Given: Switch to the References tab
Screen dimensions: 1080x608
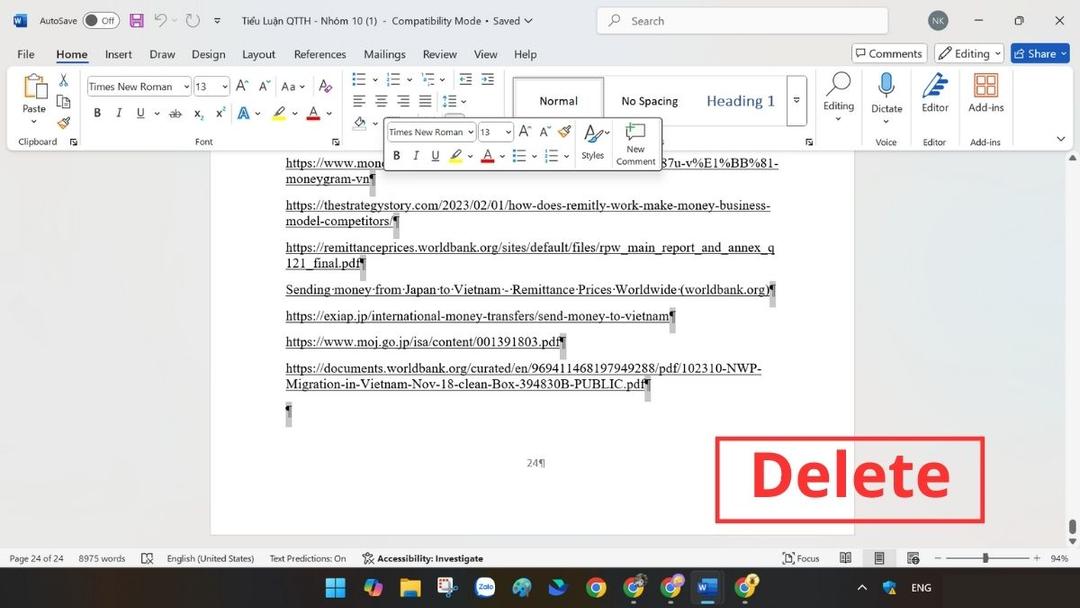Looking at the screenshot, I should point(320,54).
